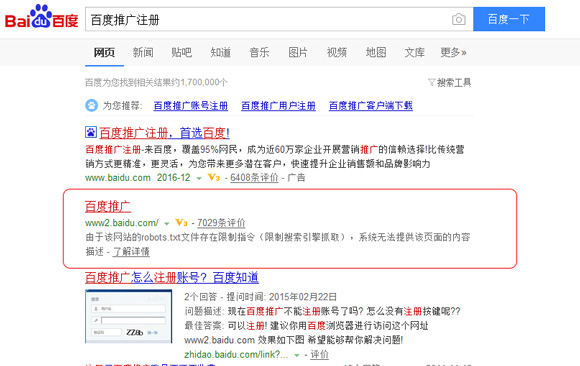This screenshot has height=366, width=580.
Task: Click blue paw icon before 百度推广注册 ad
Action: coord(91,132)
